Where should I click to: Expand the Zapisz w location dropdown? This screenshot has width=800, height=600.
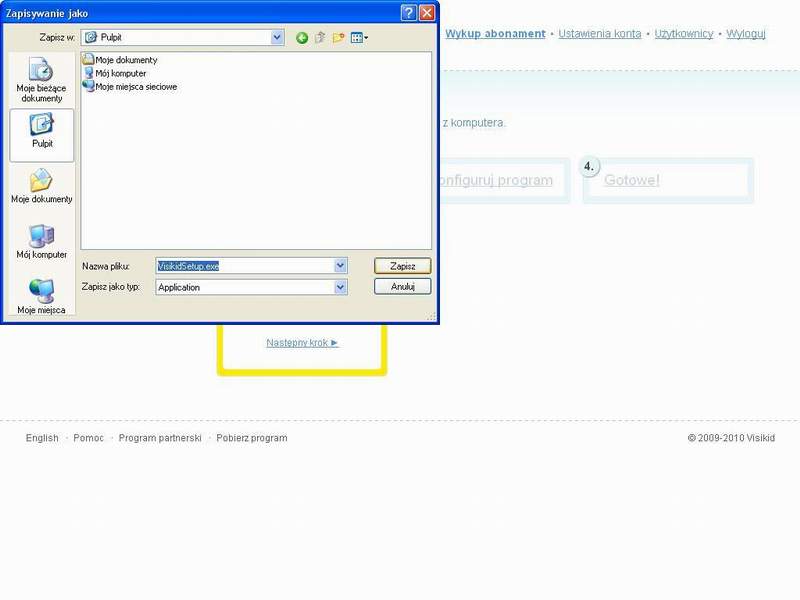click(x=277, y=37)
